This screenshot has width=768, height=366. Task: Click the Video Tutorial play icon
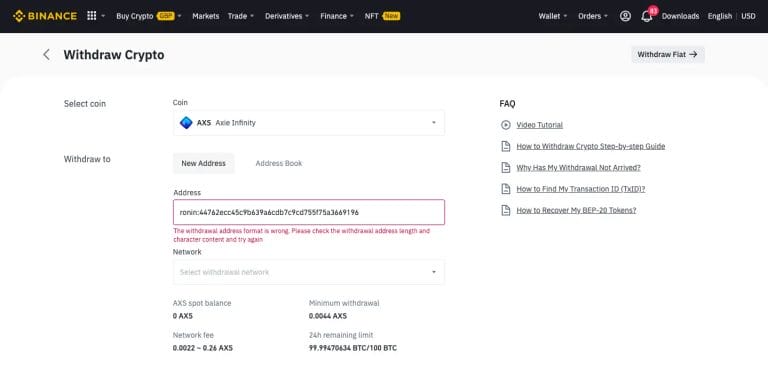point(505,125)
